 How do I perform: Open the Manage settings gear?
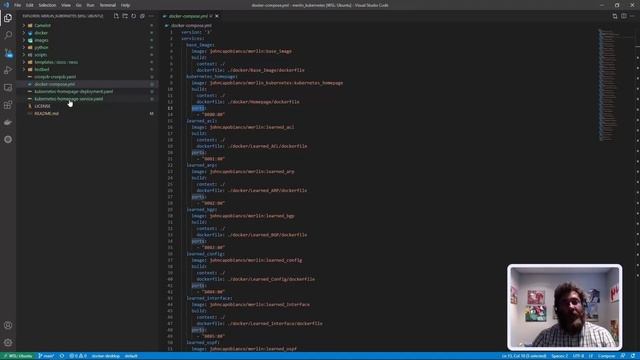click(8, 342)
